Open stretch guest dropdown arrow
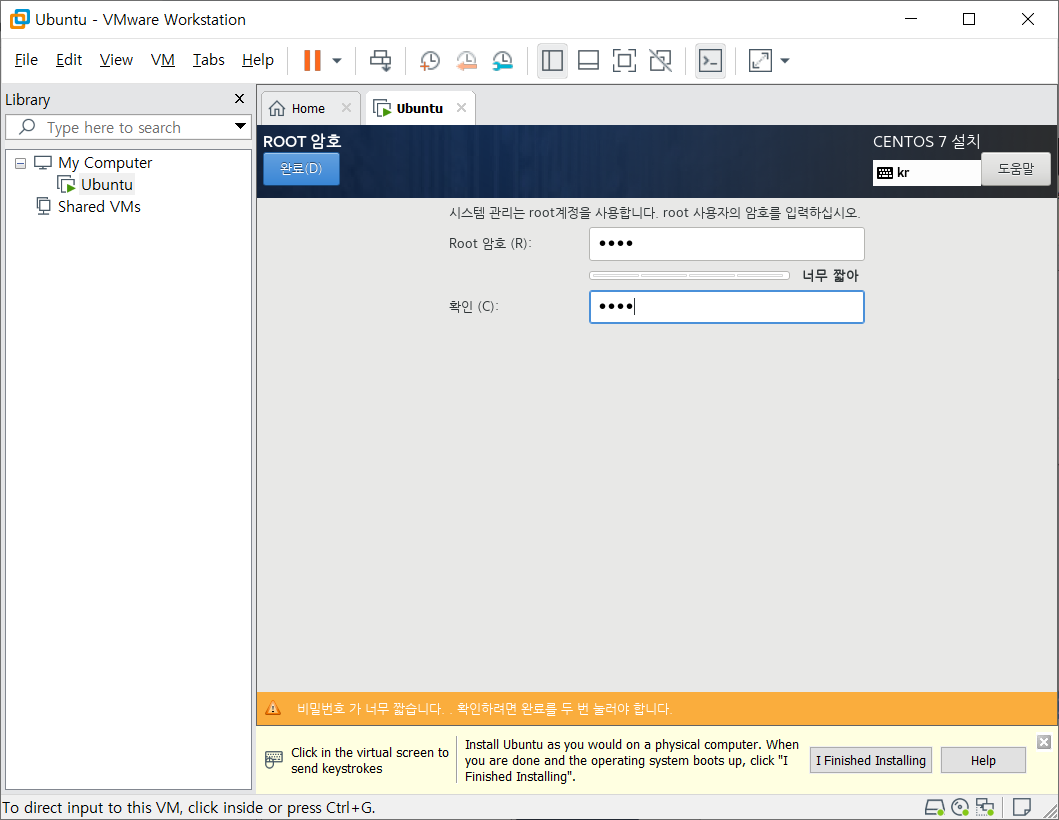This screenshot has width=1059, height=820. point(785,61)
